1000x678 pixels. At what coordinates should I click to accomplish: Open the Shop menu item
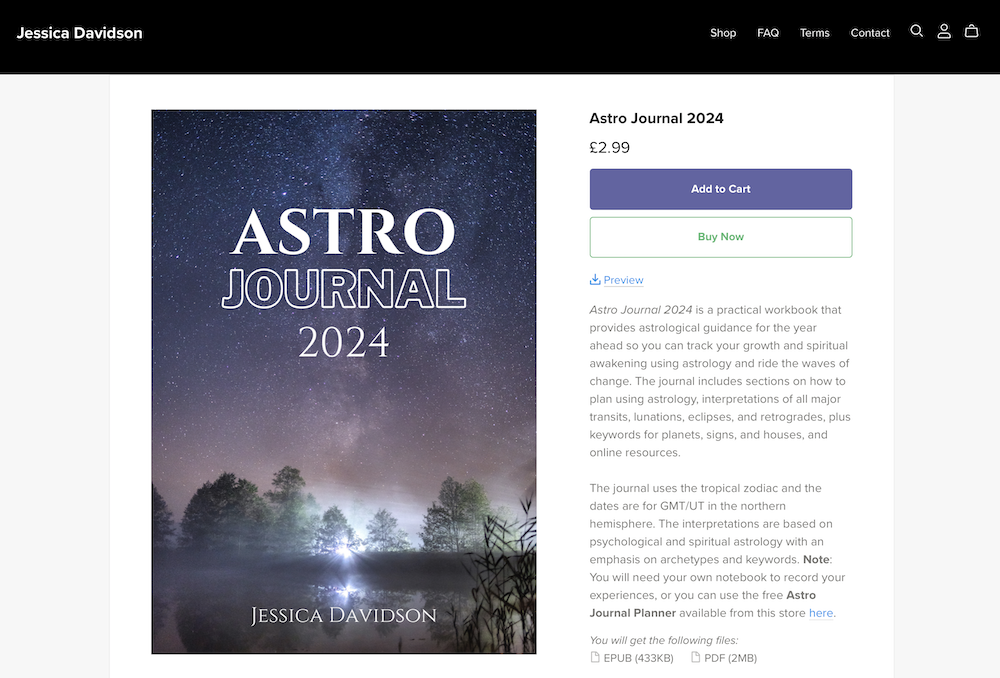point(723,32)
